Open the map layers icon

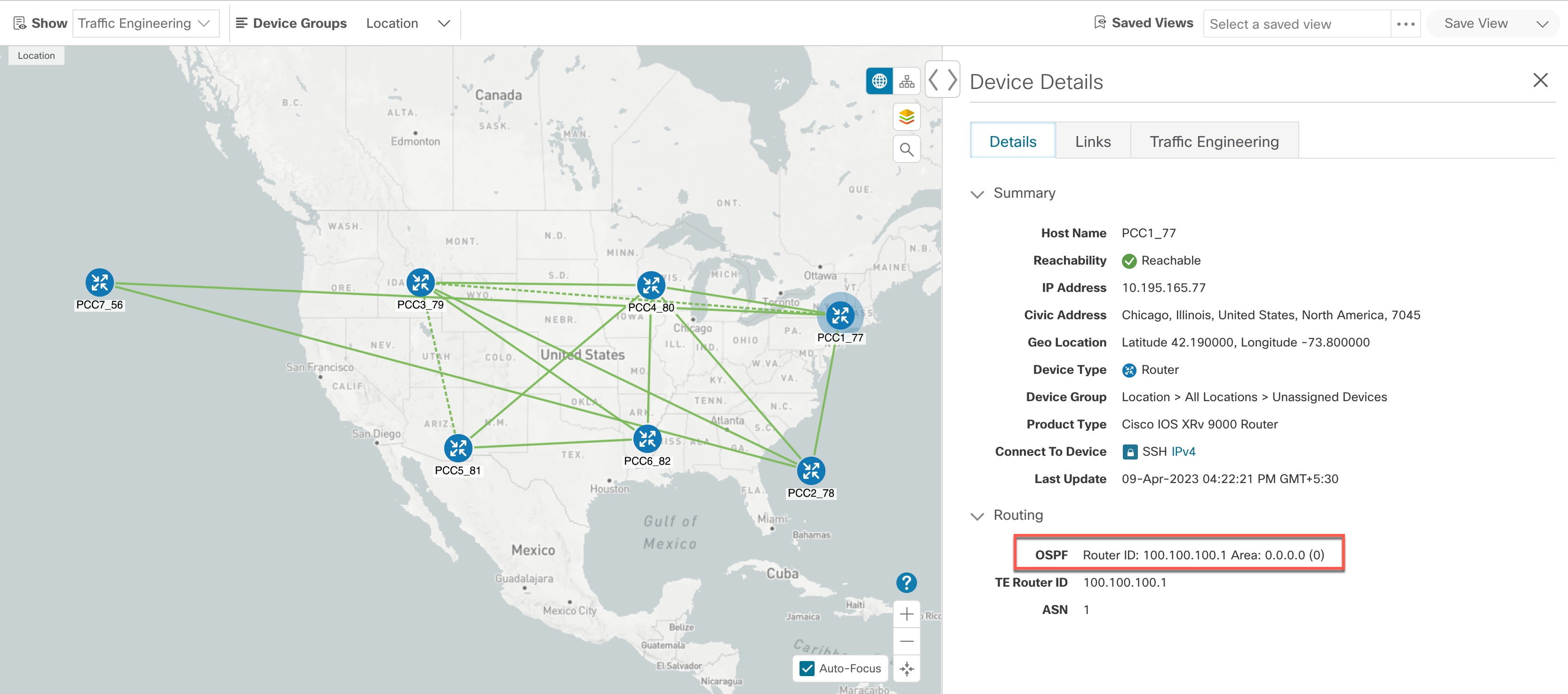[x=906, y=116]
